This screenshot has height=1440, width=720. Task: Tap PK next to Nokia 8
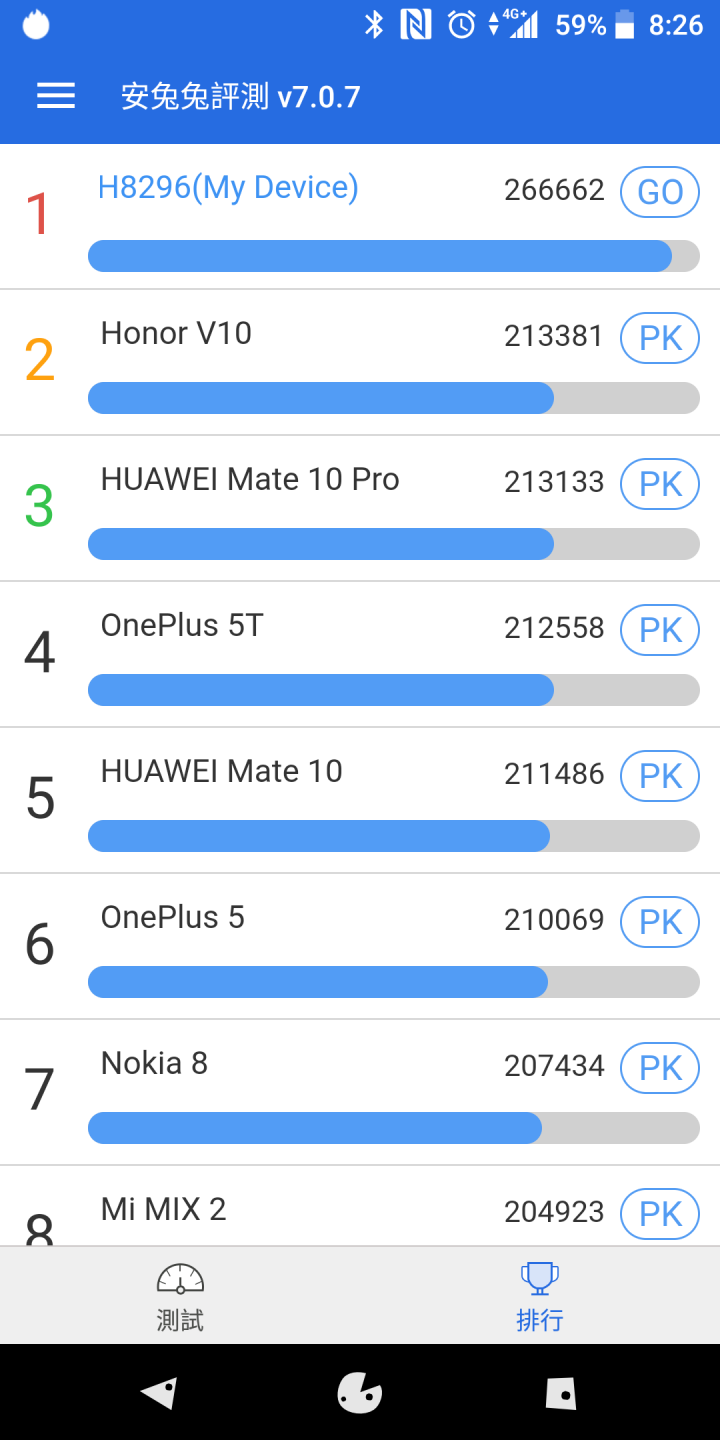[660, 1068]
